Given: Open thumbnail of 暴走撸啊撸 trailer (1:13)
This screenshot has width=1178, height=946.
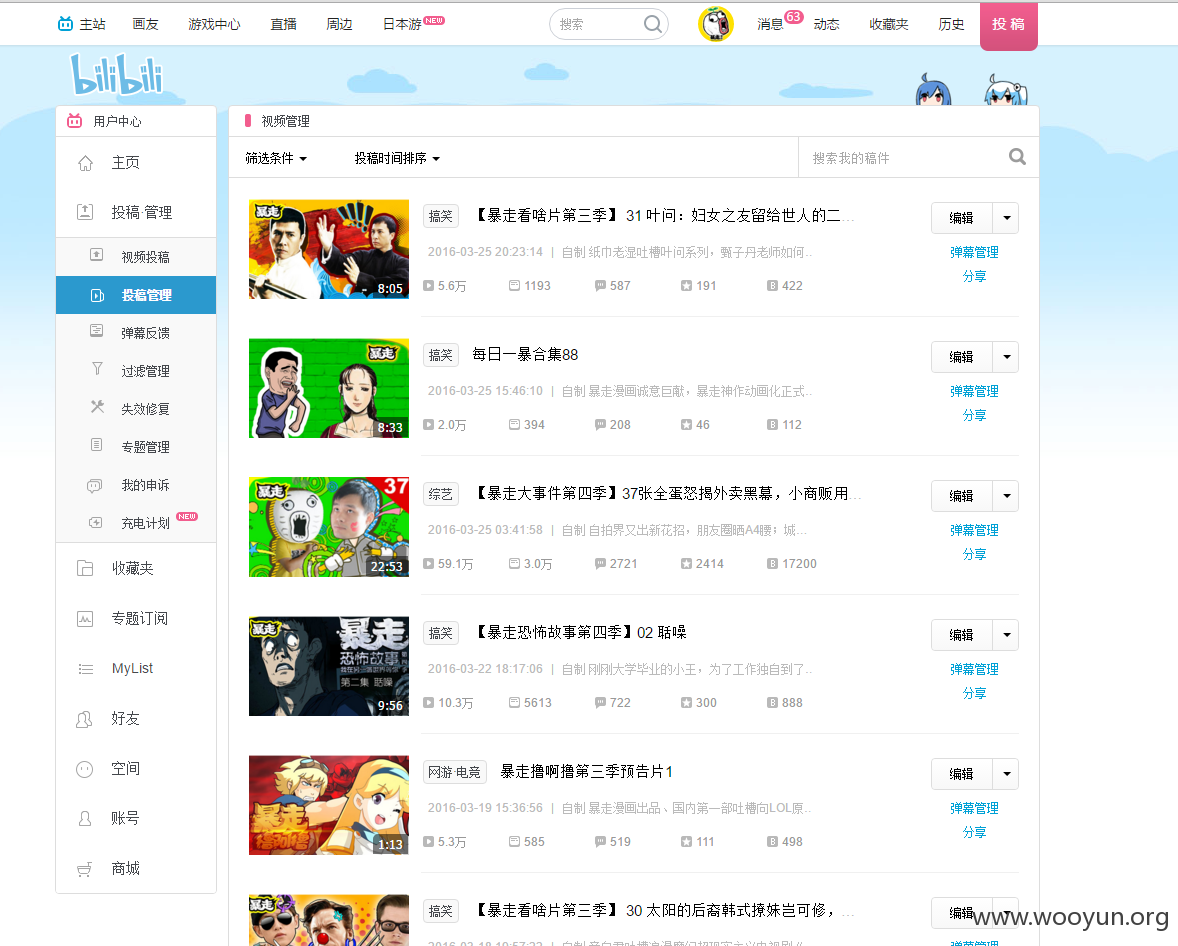Looking at the screenshot, I should click(x=329, y=805).
